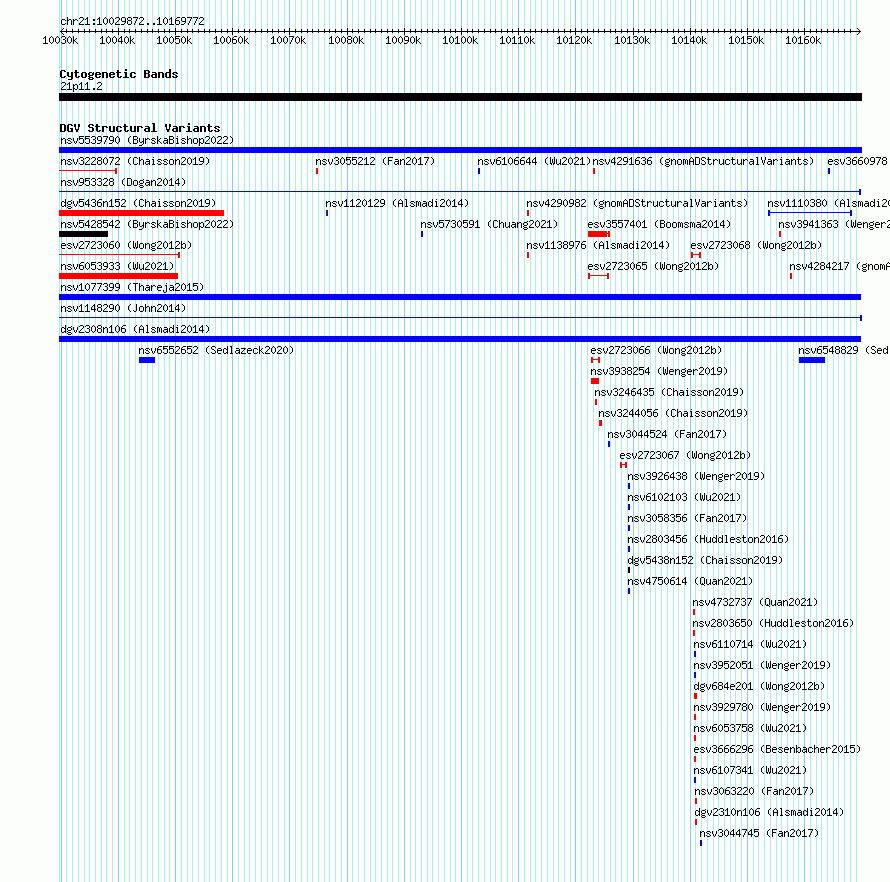Open nsv2803650 (Huddleston2016) variant
Viewport: 890px width, 882px height.
773,623
